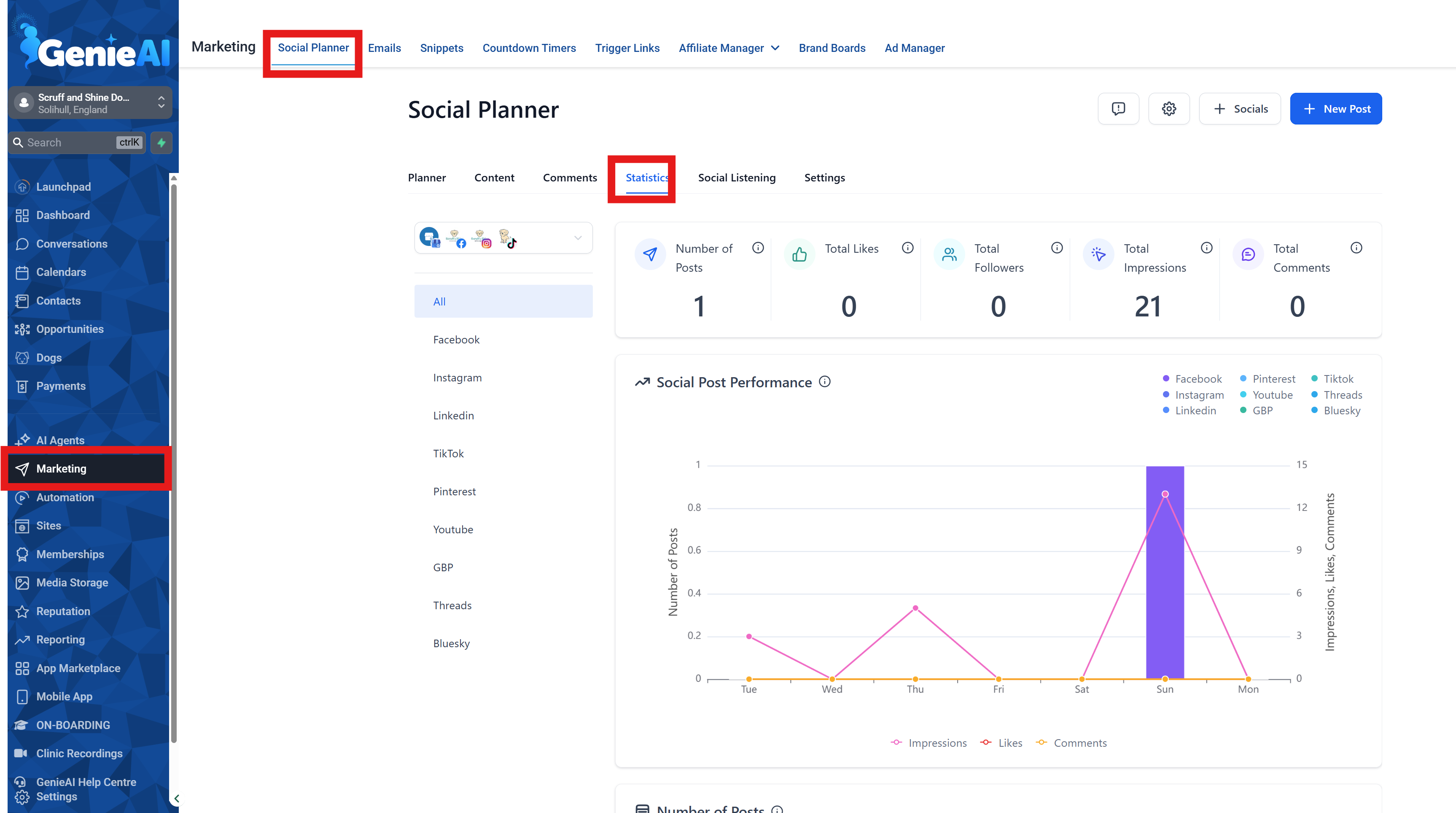Open the Emails menu item

coord(385,48)
